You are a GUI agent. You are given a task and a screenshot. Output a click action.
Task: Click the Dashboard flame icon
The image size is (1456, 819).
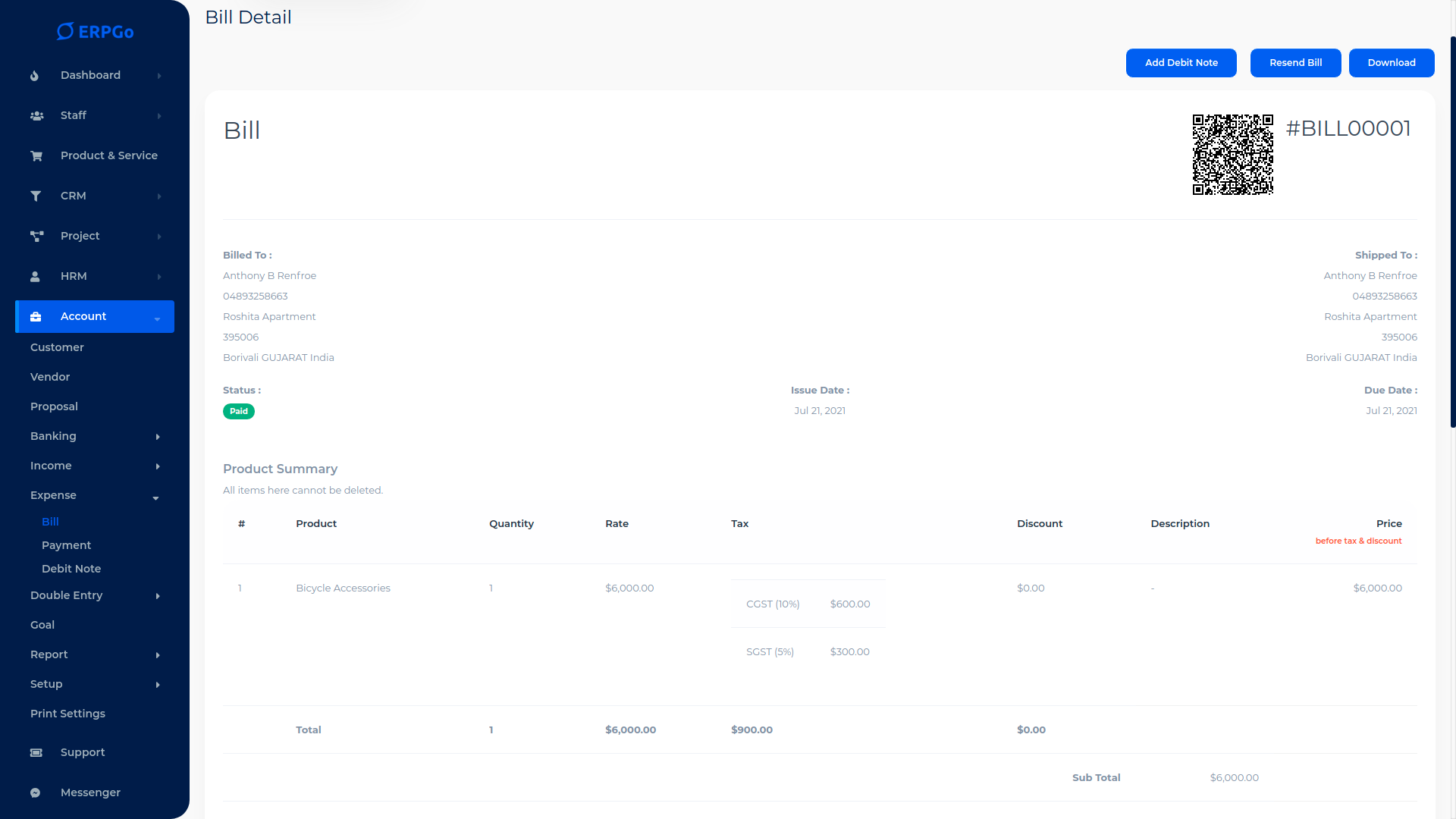35,76
